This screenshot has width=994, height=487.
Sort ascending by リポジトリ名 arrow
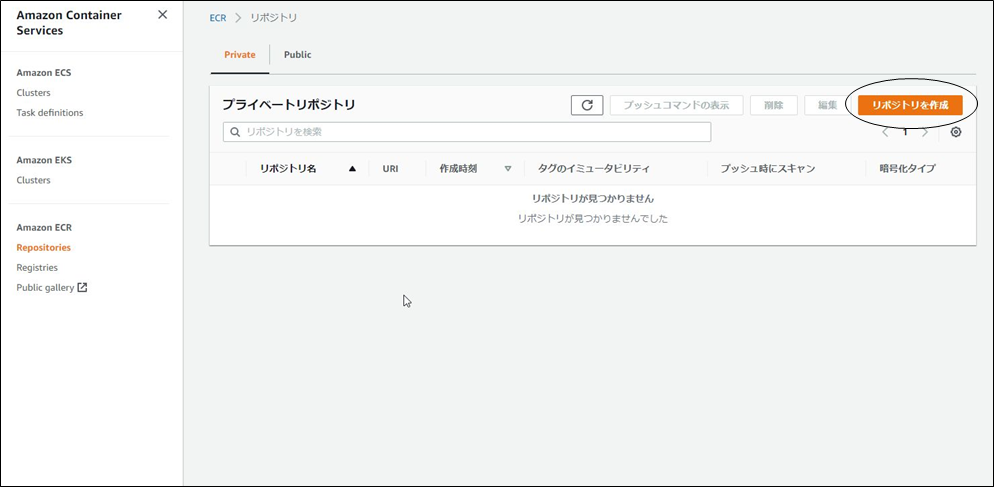352,169
